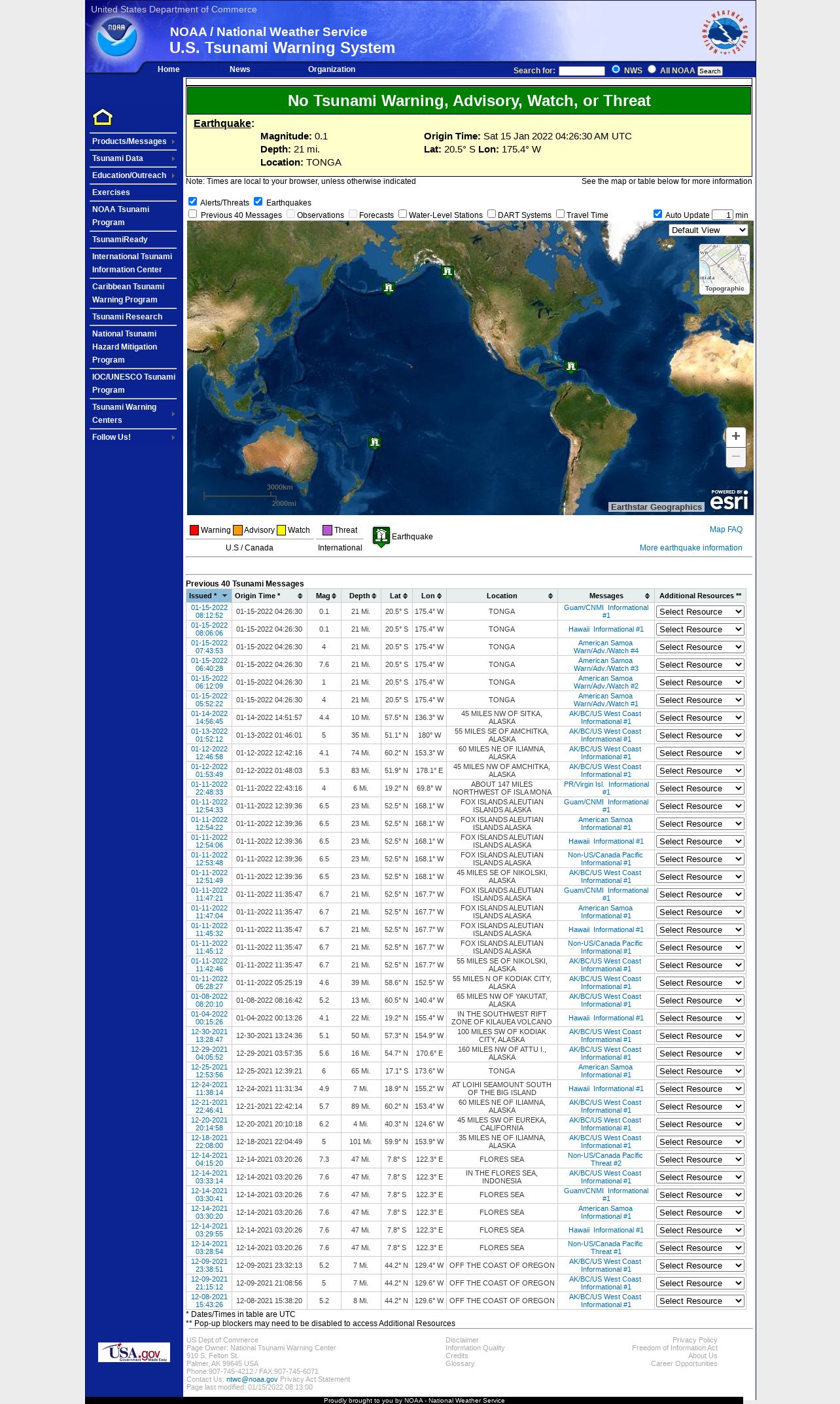
Task: Expand Products/Messages sidebar menu
Action: pos(133,141)
